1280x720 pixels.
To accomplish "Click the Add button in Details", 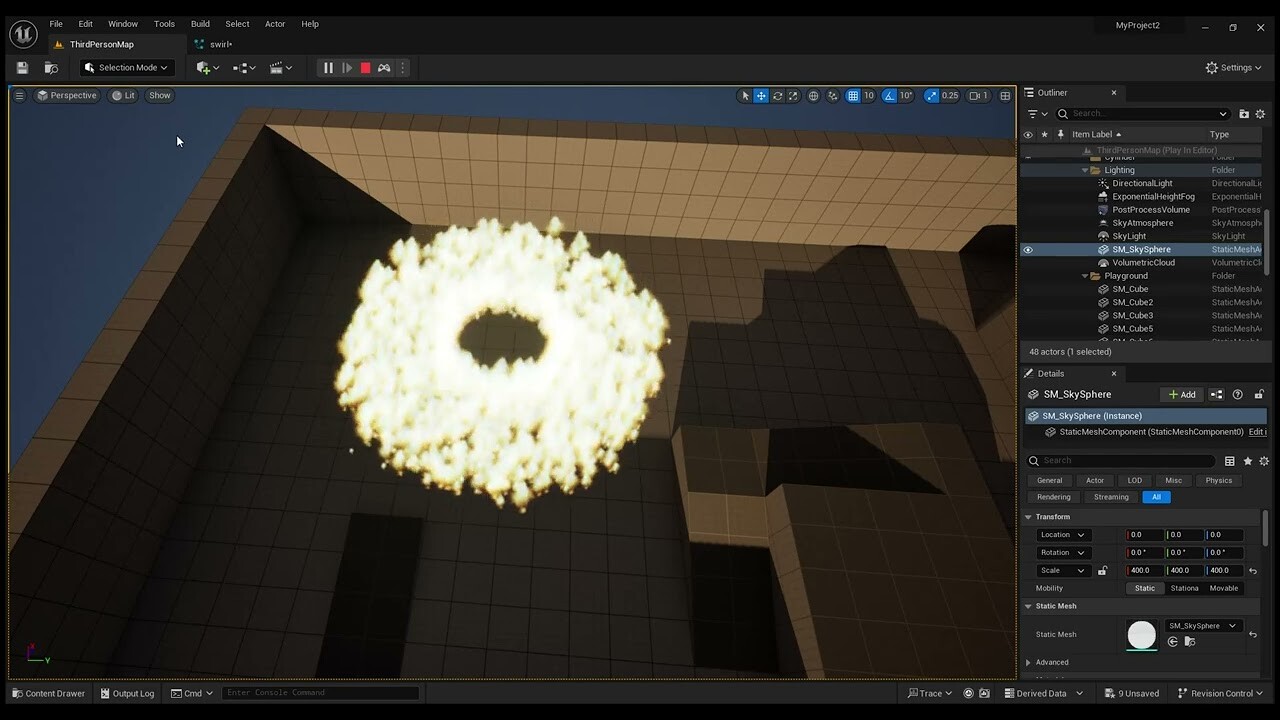I will pos(1181,394).
